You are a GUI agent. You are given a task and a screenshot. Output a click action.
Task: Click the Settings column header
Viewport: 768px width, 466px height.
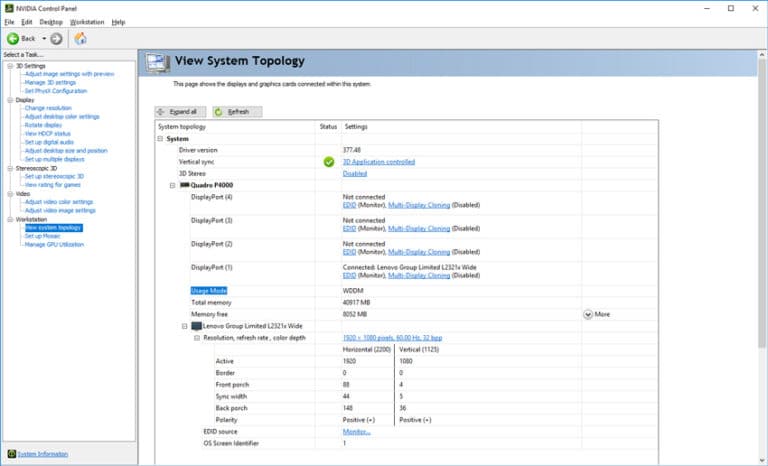point(356,126)
